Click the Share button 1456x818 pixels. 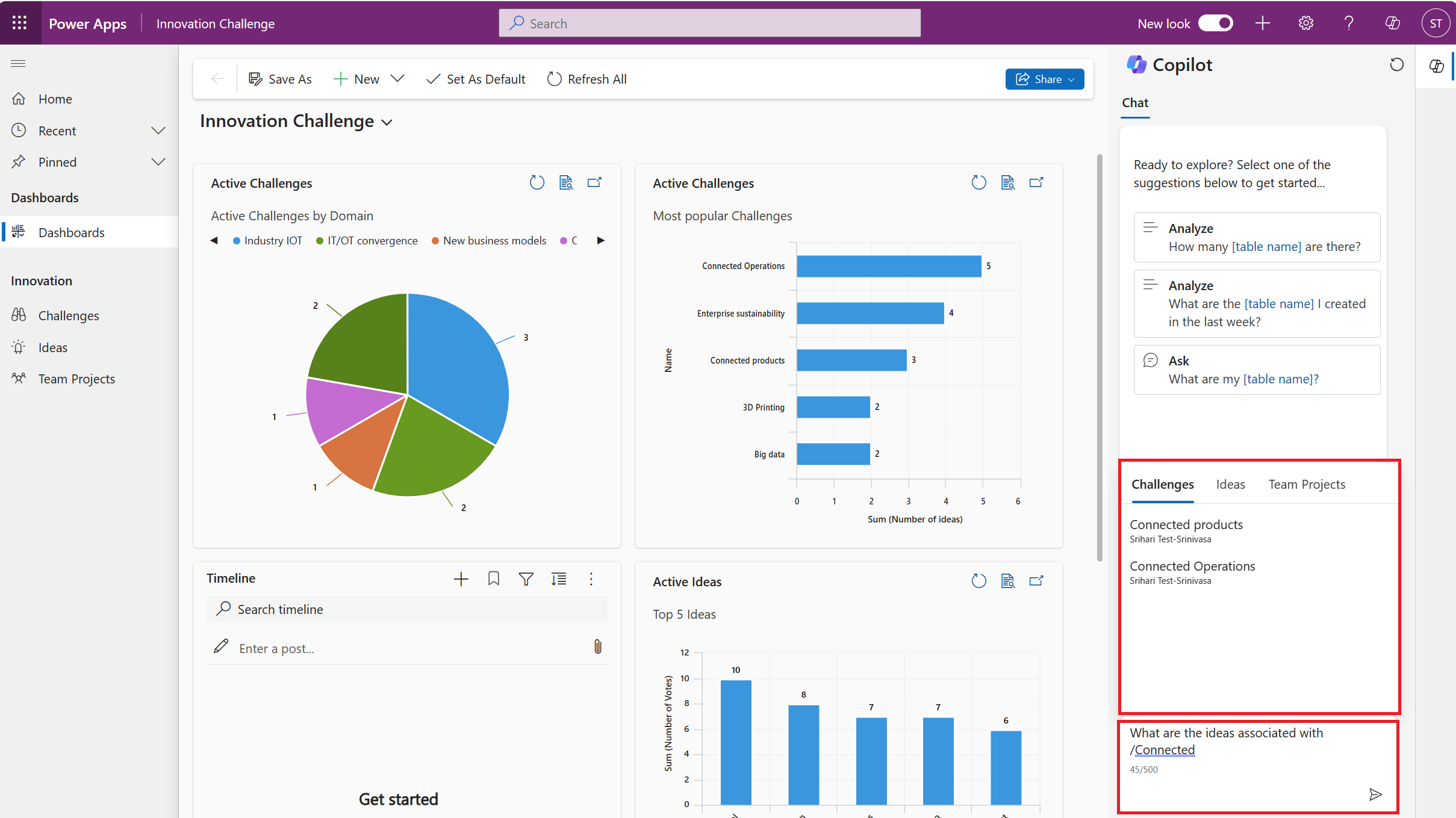(1044, 79)
